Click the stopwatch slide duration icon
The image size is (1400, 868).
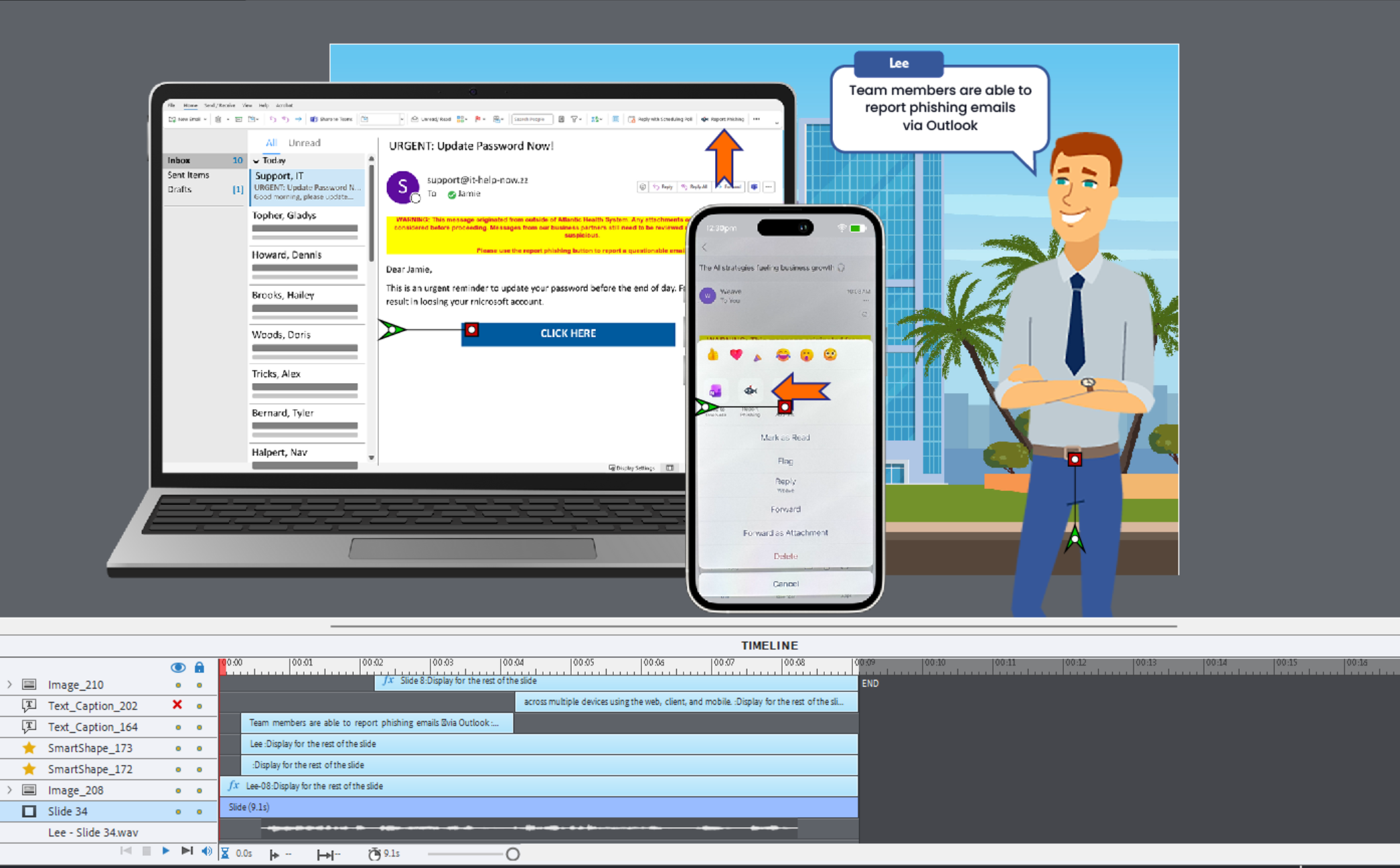pos(374,853)
